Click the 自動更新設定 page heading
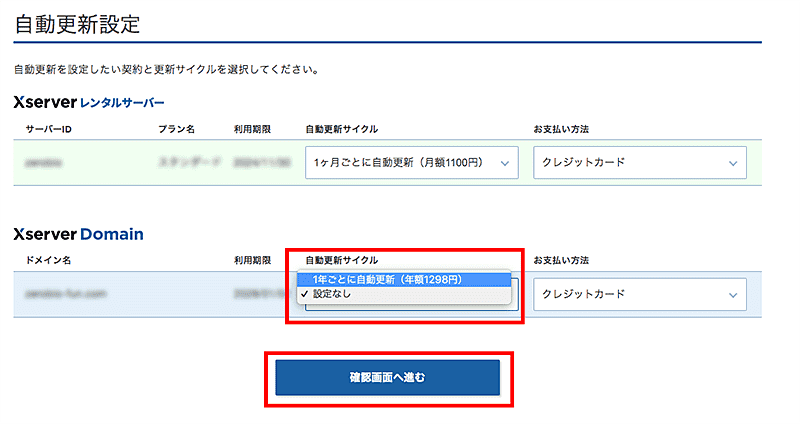Image resolution: width=800 pixels, height=424 pixels. click(77, 24)
